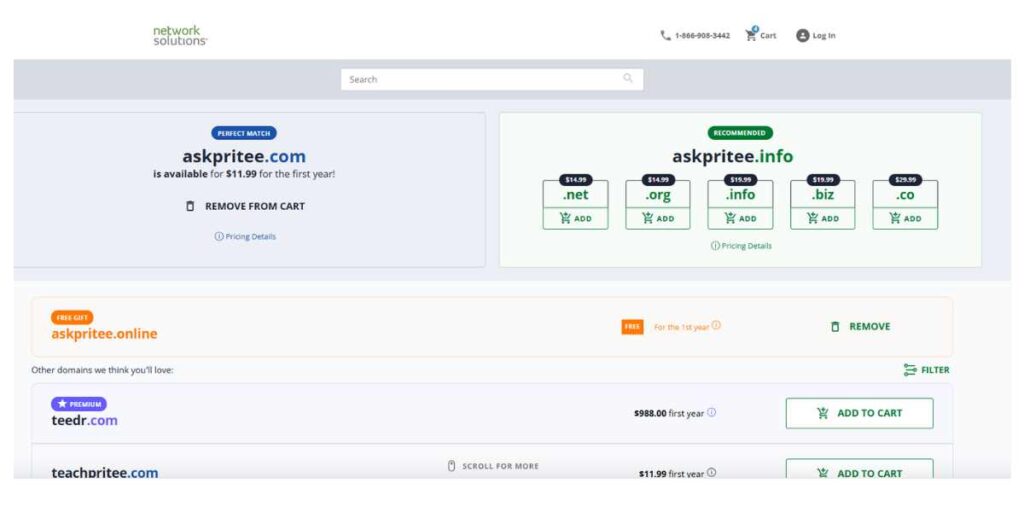Click the Premium star badge on teedr.com
This screenshot has height=512, width=1024.
[x=79, y=404]
